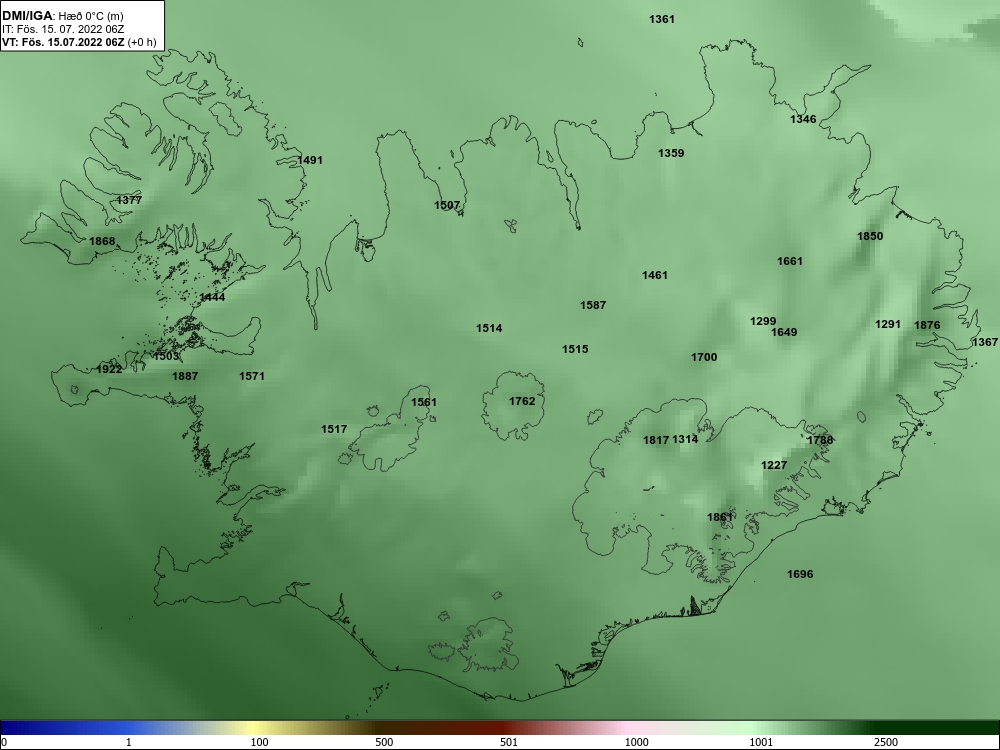
Task: Select the 1346 value in the northeast
Action: [x=803, y=119]
